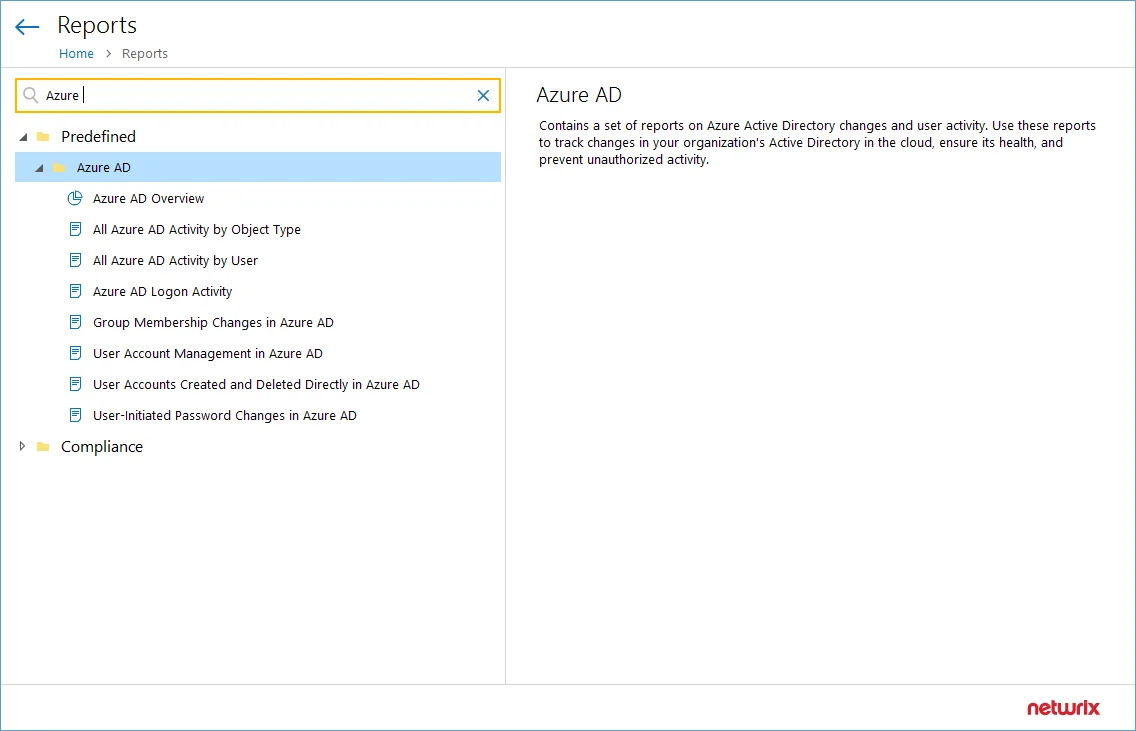Go back using the left arrow icon
Image resolution: width=1136 pixels, height=731 pixels.
27,28
